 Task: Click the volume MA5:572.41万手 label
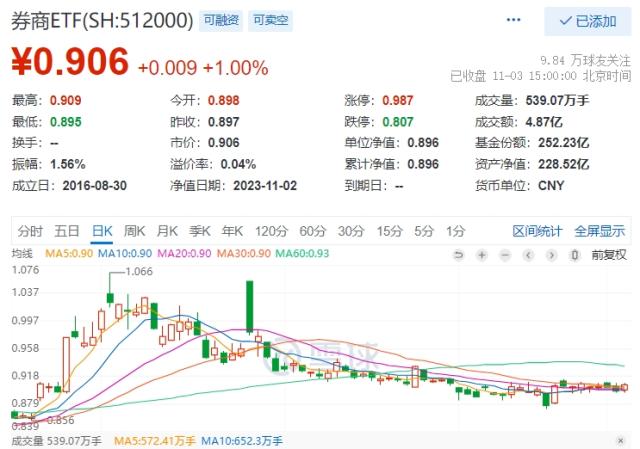[x=155, y=441]
